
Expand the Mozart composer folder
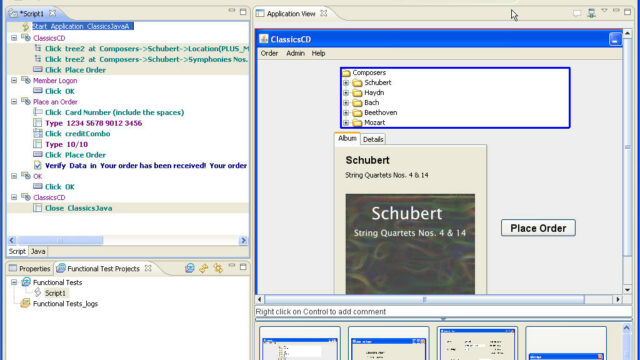346,122
